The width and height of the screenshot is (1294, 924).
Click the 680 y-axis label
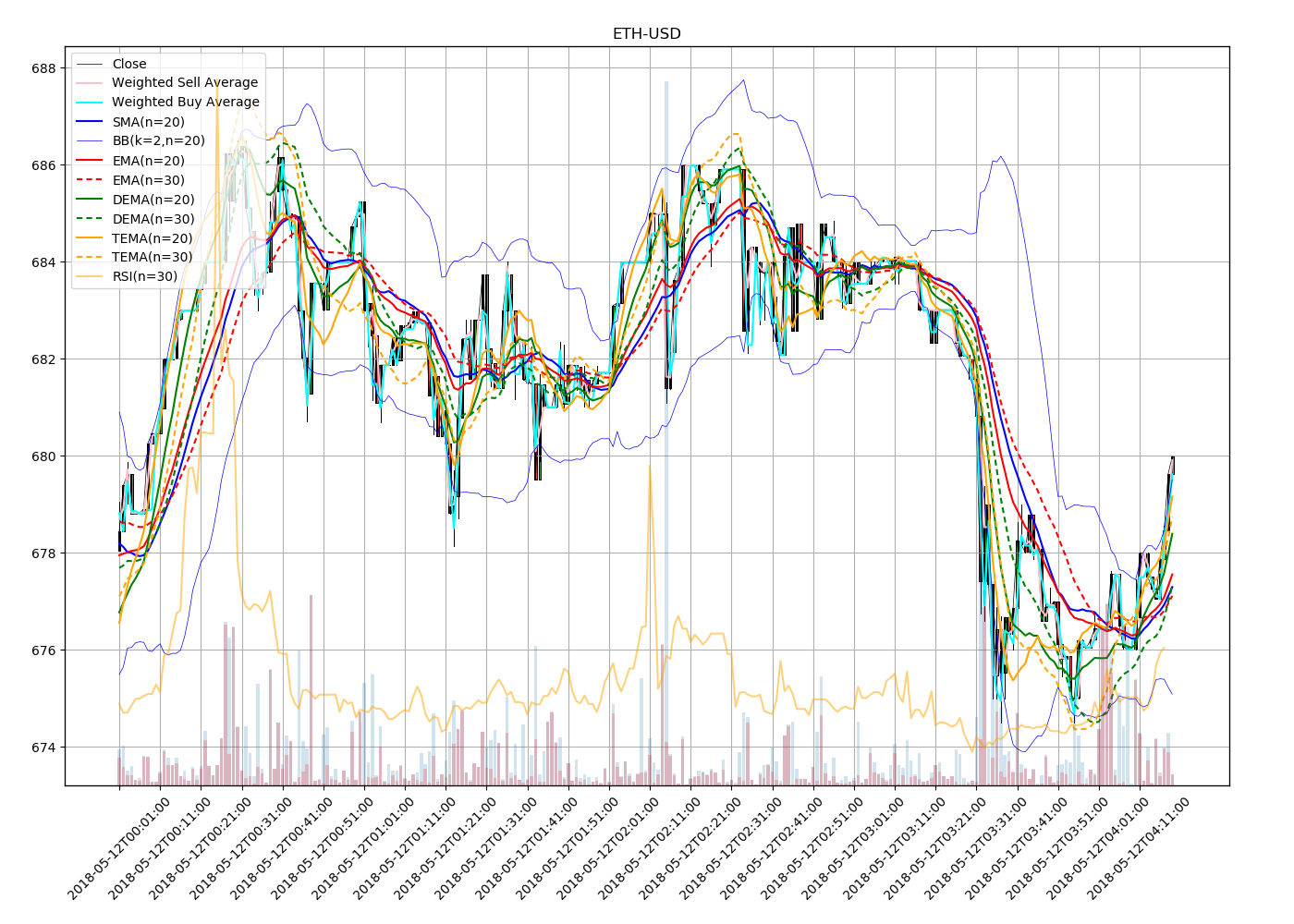(x=43, y=456)
